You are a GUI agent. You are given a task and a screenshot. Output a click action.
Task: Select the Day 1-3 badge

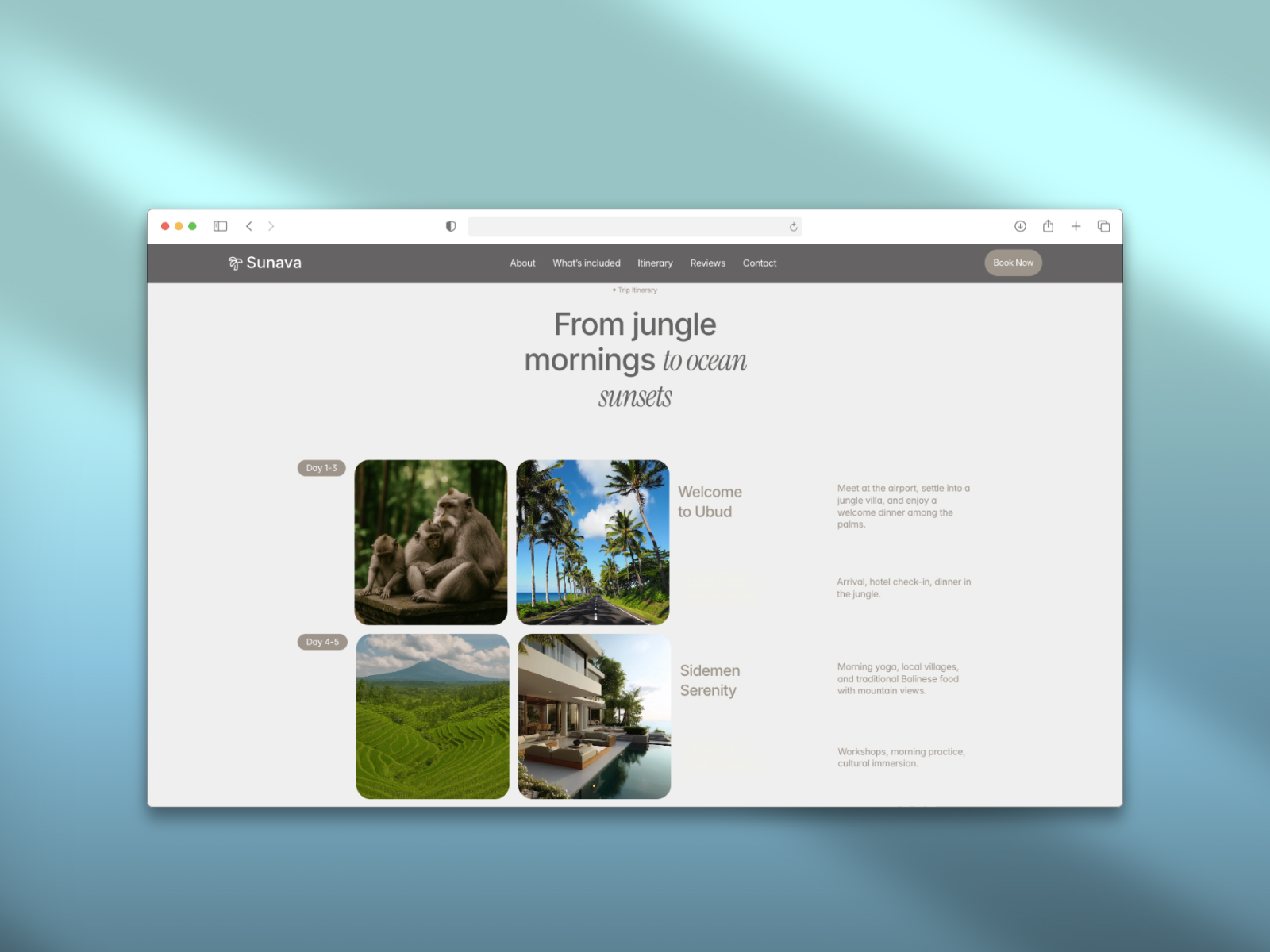point(321,468)
